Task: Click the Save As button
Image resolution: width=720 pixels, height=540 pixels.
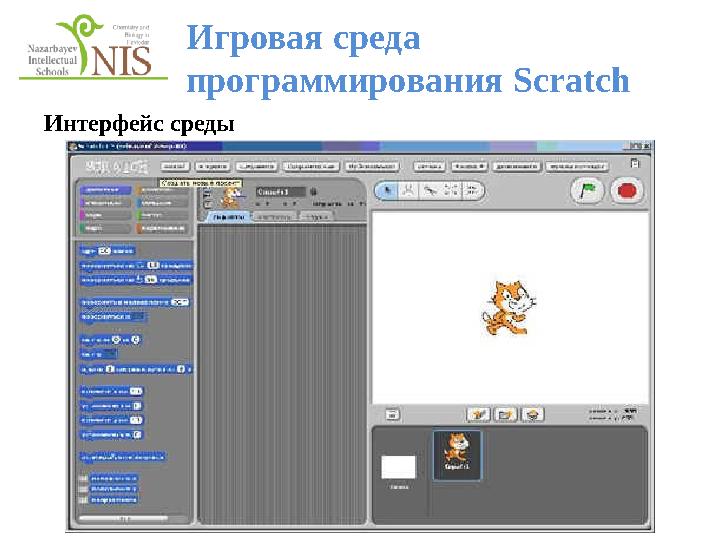Action: tap(312, 166)
